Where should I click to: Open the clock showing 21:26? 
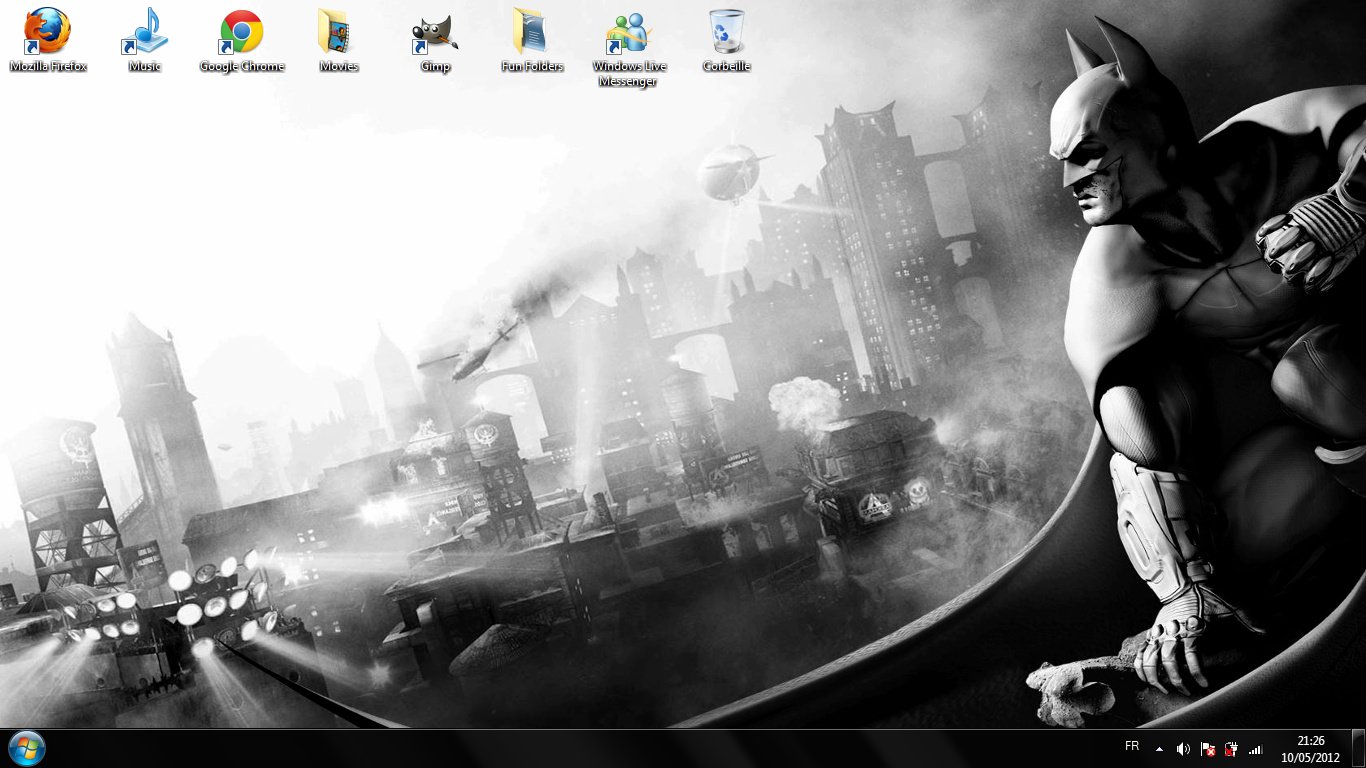(1310, 748)
